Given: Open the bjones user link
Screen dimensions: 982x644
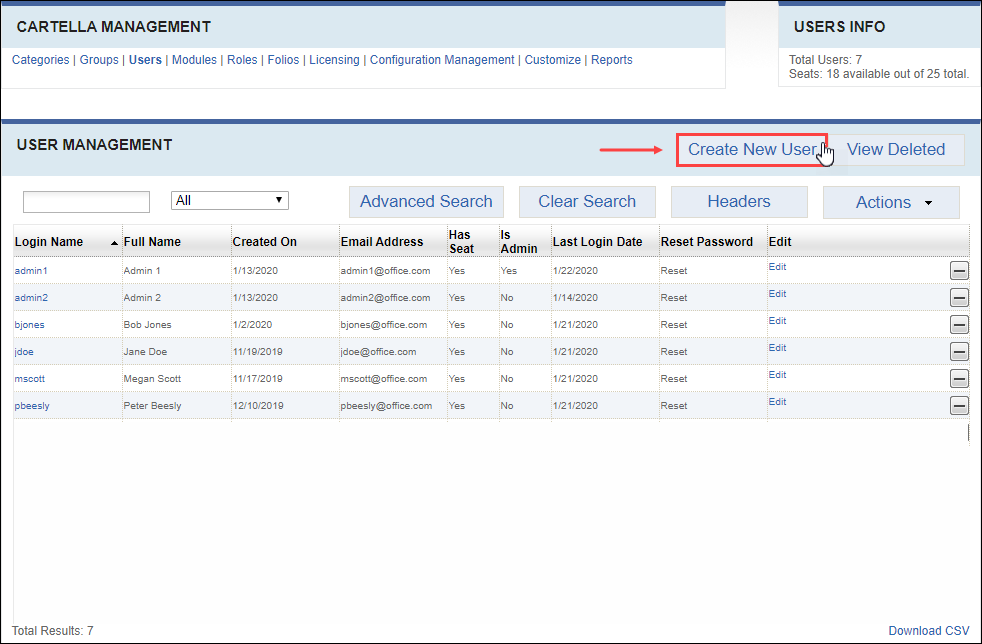Looking at the screenshot, I should point(29,325).
